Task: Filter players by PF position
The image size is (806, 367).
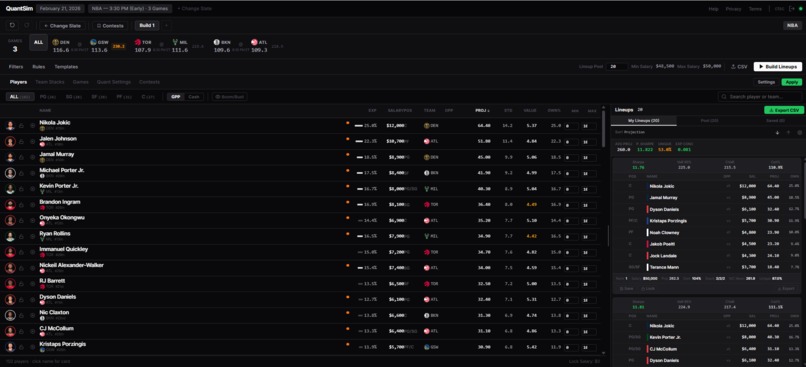Action: (124, 97)
